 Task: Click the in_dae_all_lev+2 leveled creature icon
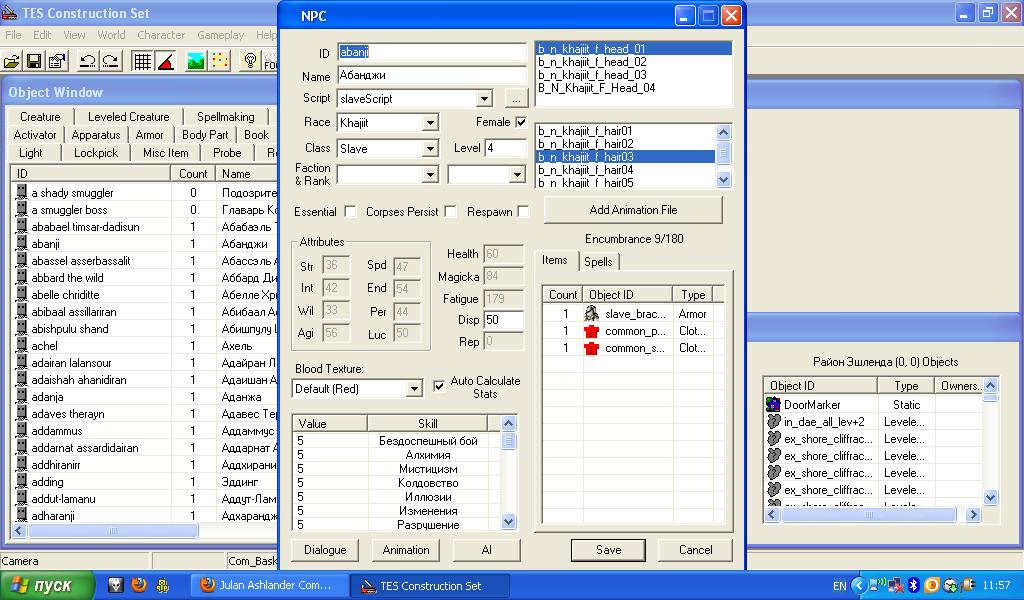(773, 422)
